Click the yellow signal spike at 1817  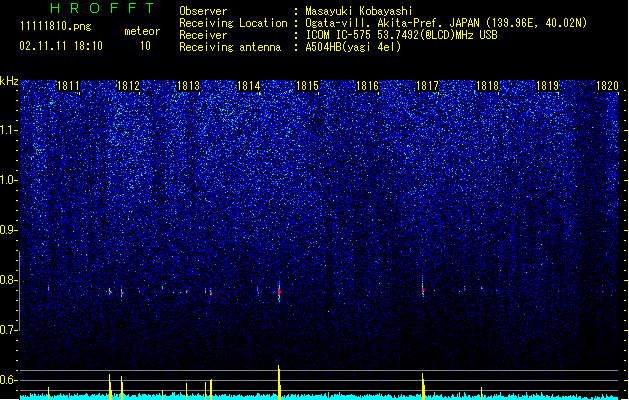pyautogui.click(x=423, y=385)
